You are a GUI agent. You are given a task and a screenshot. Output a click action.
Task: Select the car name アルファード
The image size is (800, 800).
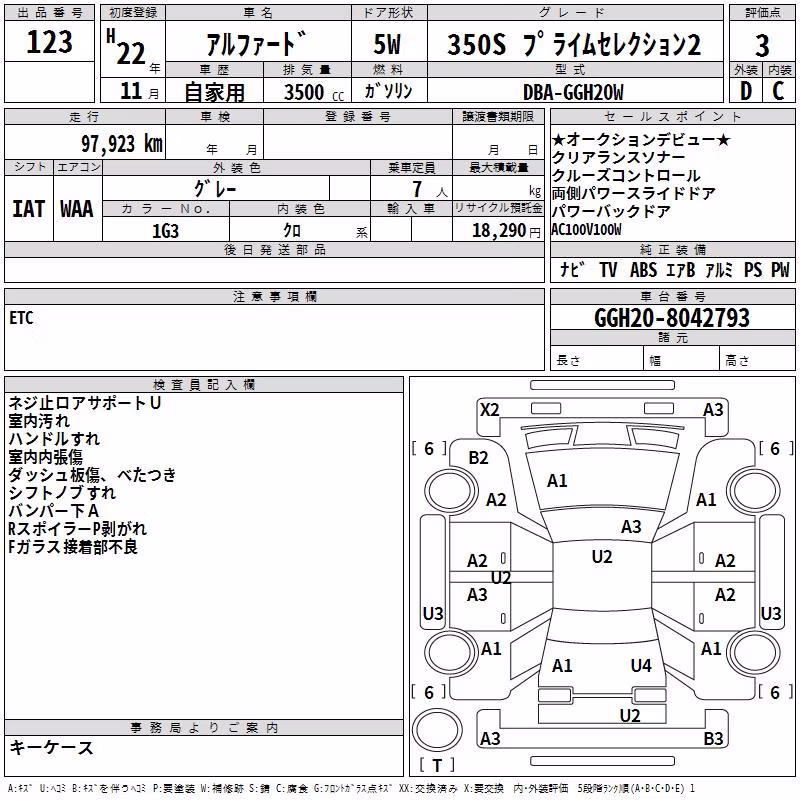[x=257, y=44]
